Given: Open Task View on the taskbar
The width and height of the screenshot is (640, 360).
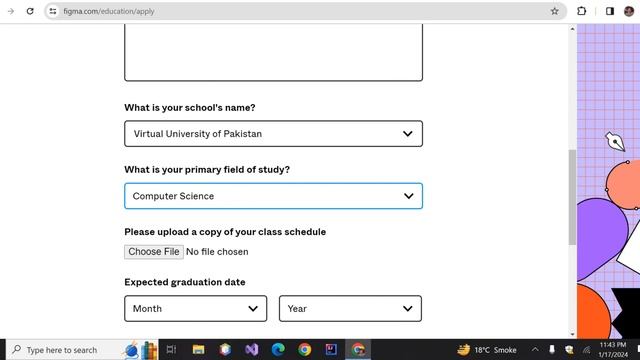Looking at the screenshot, I should pyautogui.click(x=171, y=349).
